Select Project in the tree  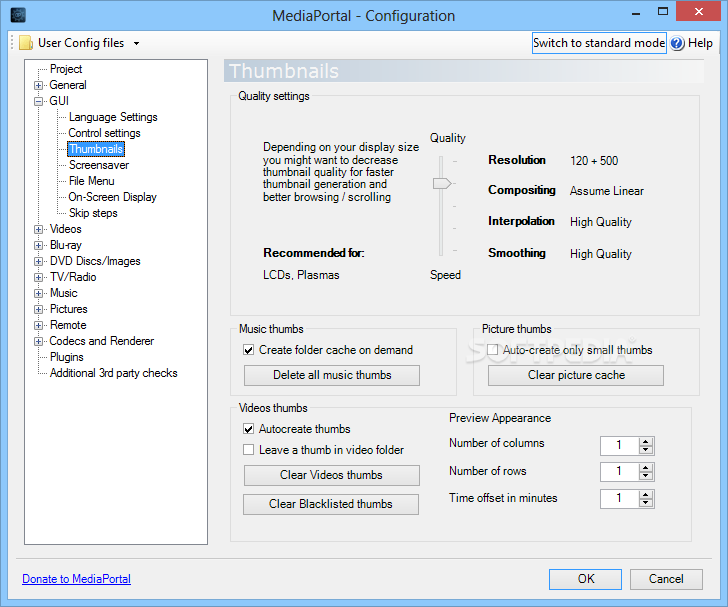pyautogui.click(x=66, y=69)
